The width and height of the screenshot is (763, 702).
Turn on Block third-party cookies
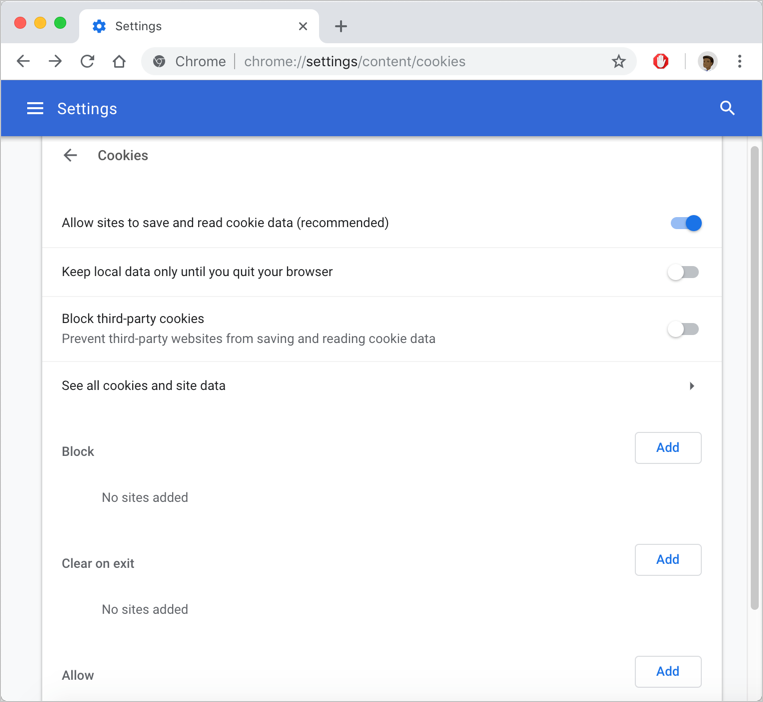click(x=684, y=329)
